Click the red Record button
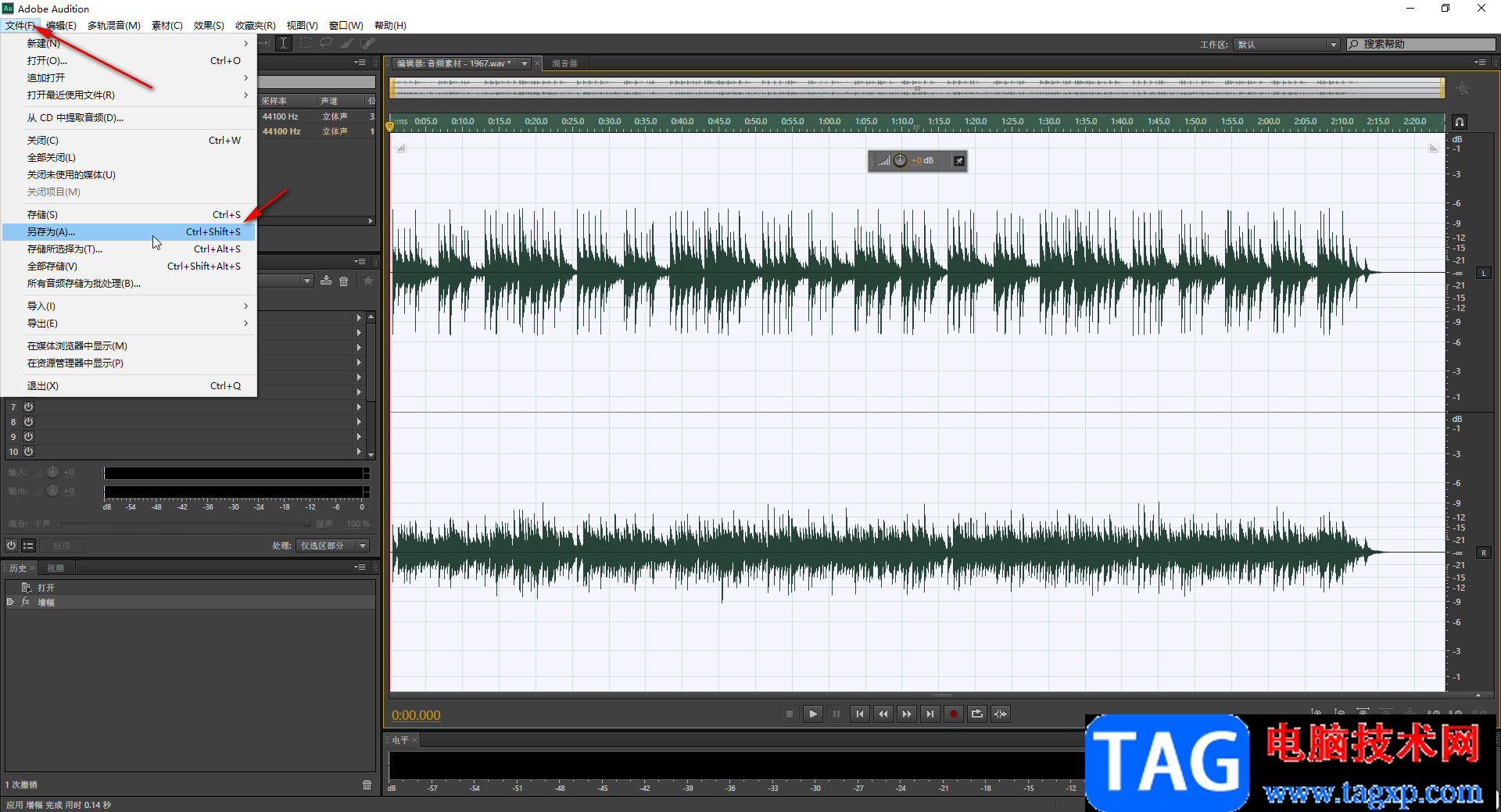1501x812 pixels. [954, 714]
